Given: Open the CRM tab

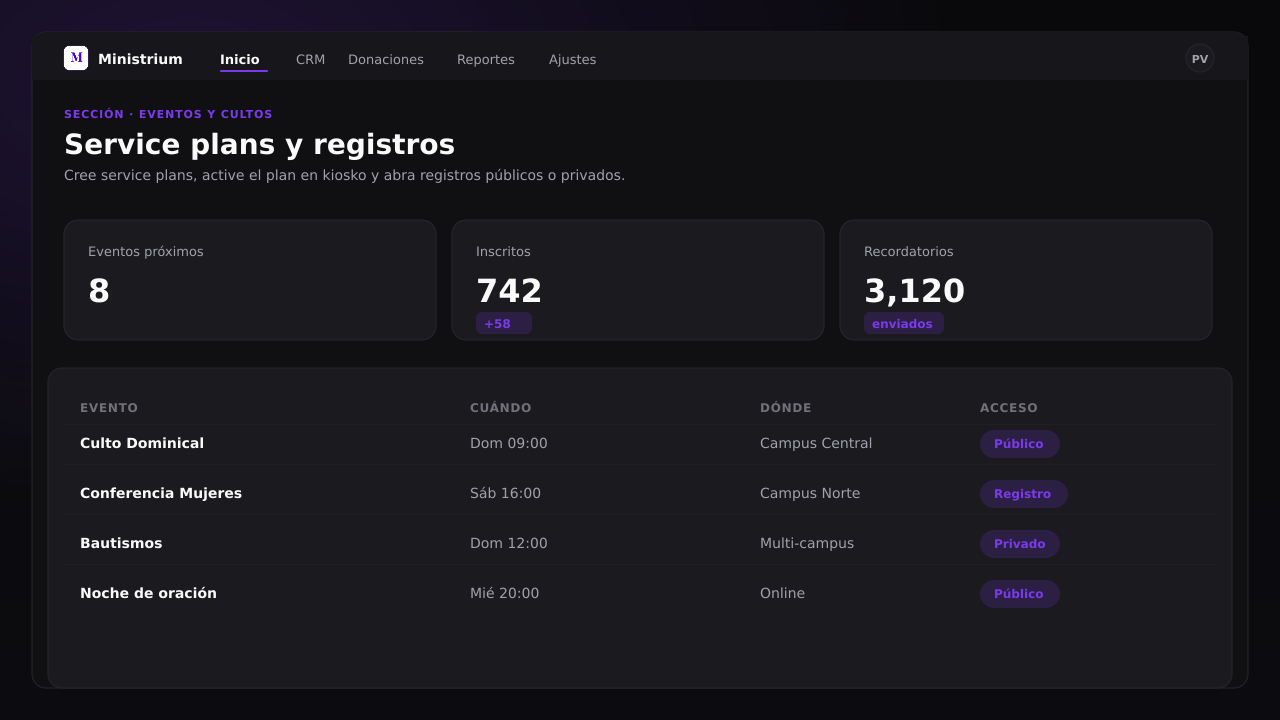Looking at the screenshot, I should click(310, 60).
